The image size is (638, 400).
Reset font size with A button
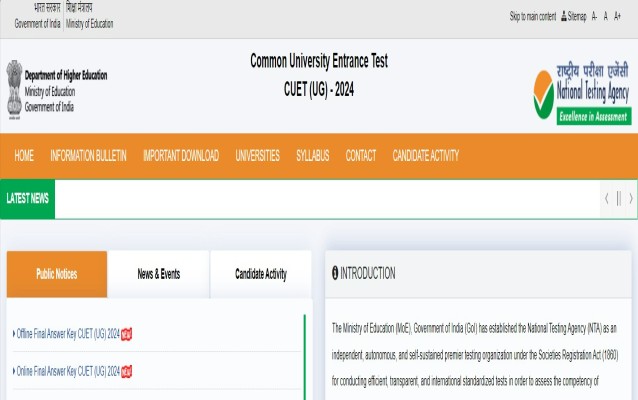605,16
